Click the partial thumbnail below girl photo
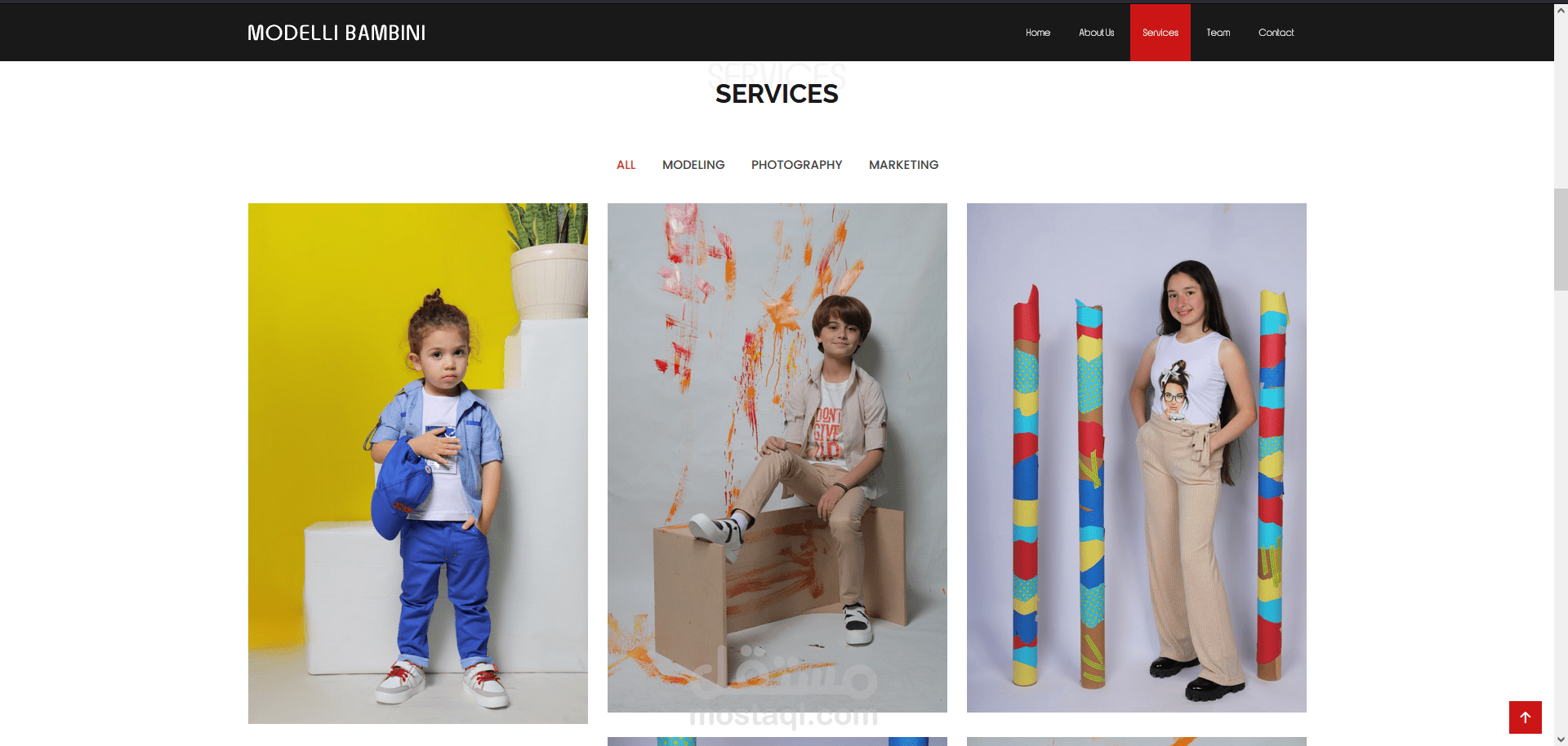 point(1137,741)
